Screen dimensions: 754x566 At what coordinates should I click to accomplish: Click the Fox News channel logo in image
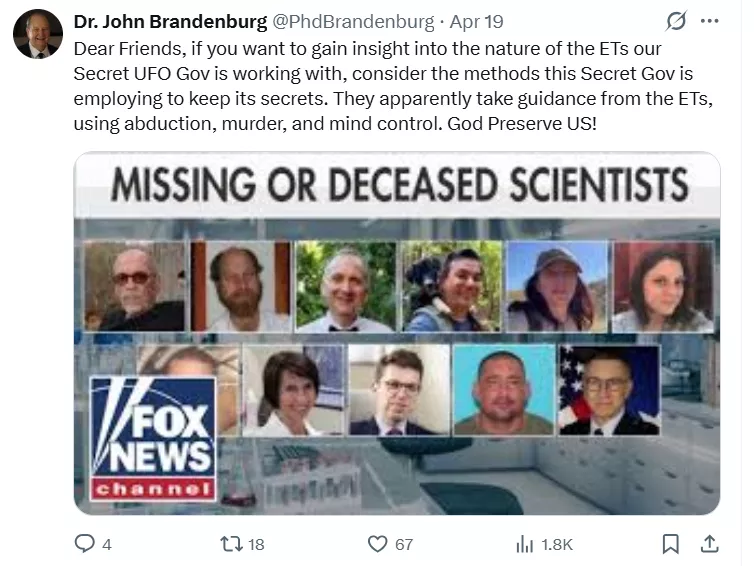[x=153, y=439]
